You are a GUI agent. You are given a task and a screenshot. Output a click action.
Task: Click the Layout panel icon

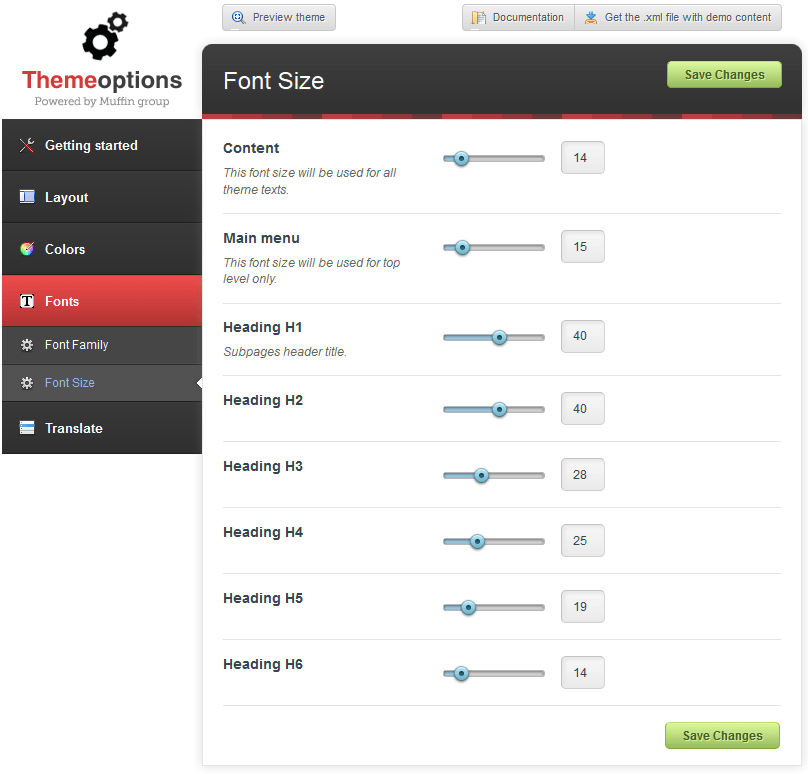(x=27, y=197)
